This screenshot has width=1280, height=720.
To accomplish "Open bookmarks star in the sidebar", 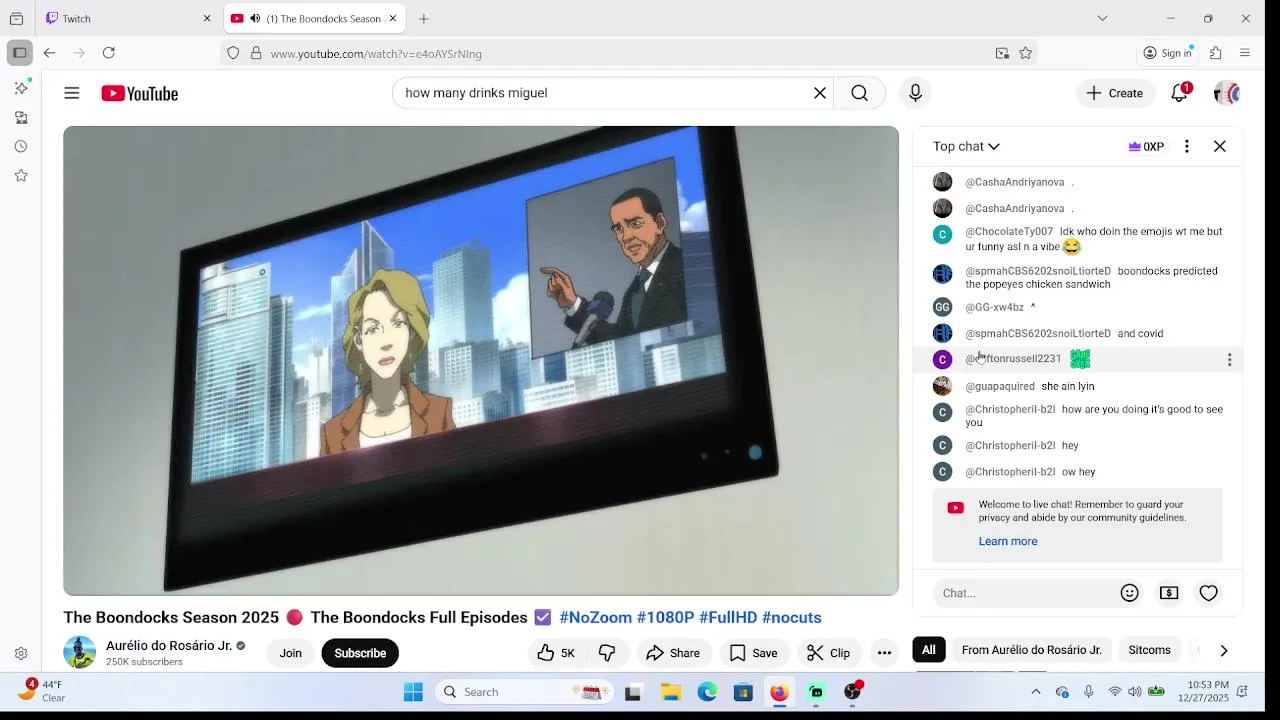I will pyautogui.click(x=21, y=176).
